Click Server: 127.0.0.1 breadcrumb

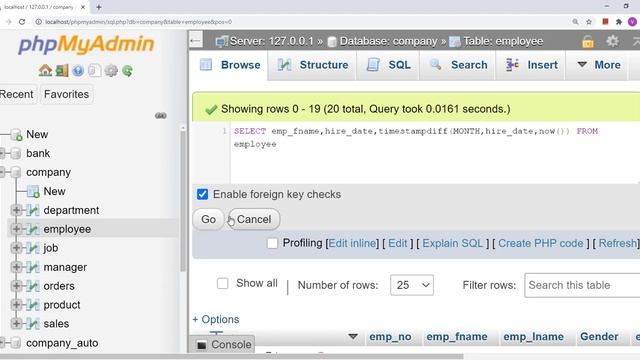[271, 41]
